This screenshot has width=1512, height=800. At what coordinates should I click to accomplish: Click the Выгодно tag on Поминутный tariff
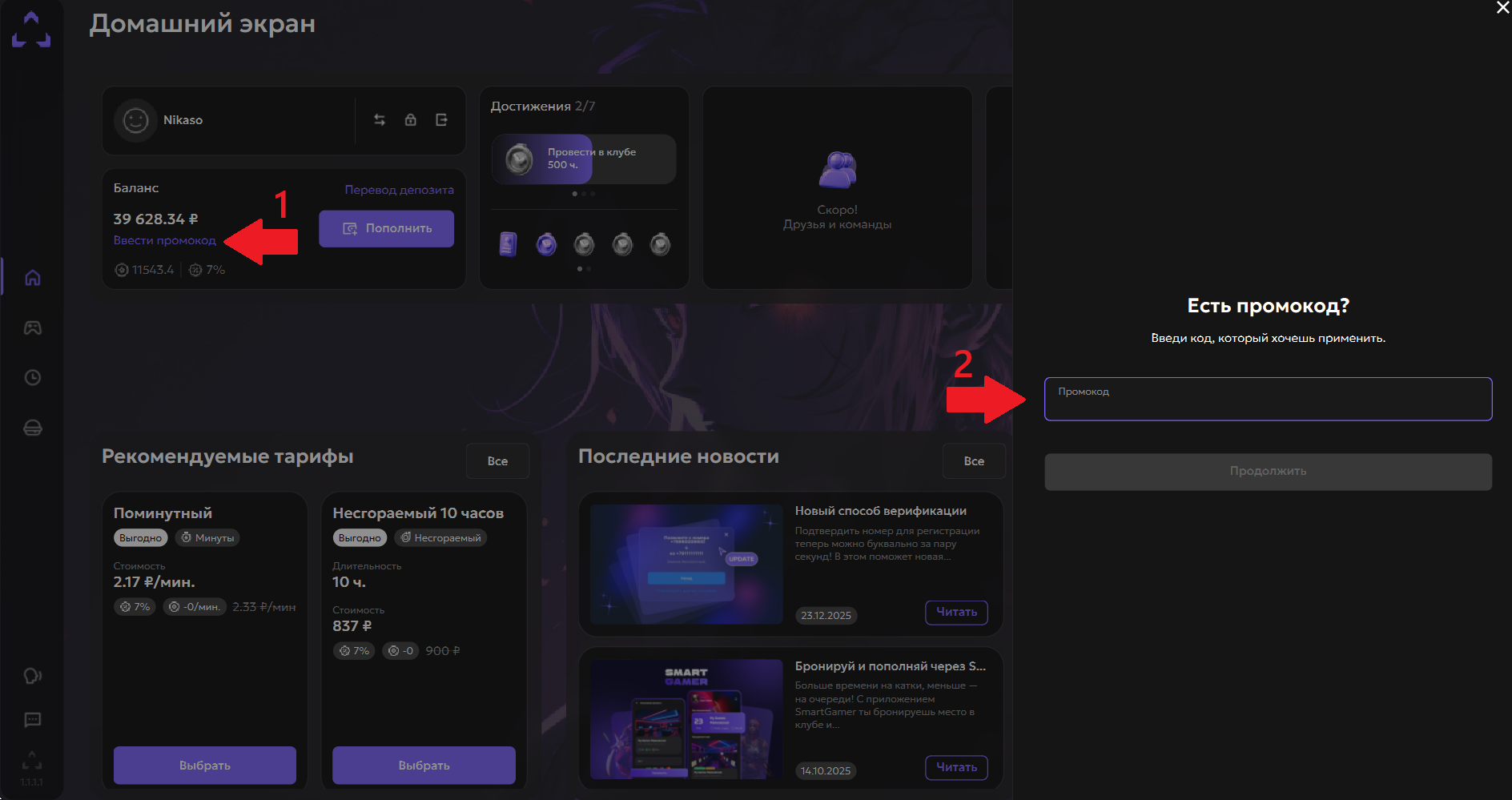[140, 538]
